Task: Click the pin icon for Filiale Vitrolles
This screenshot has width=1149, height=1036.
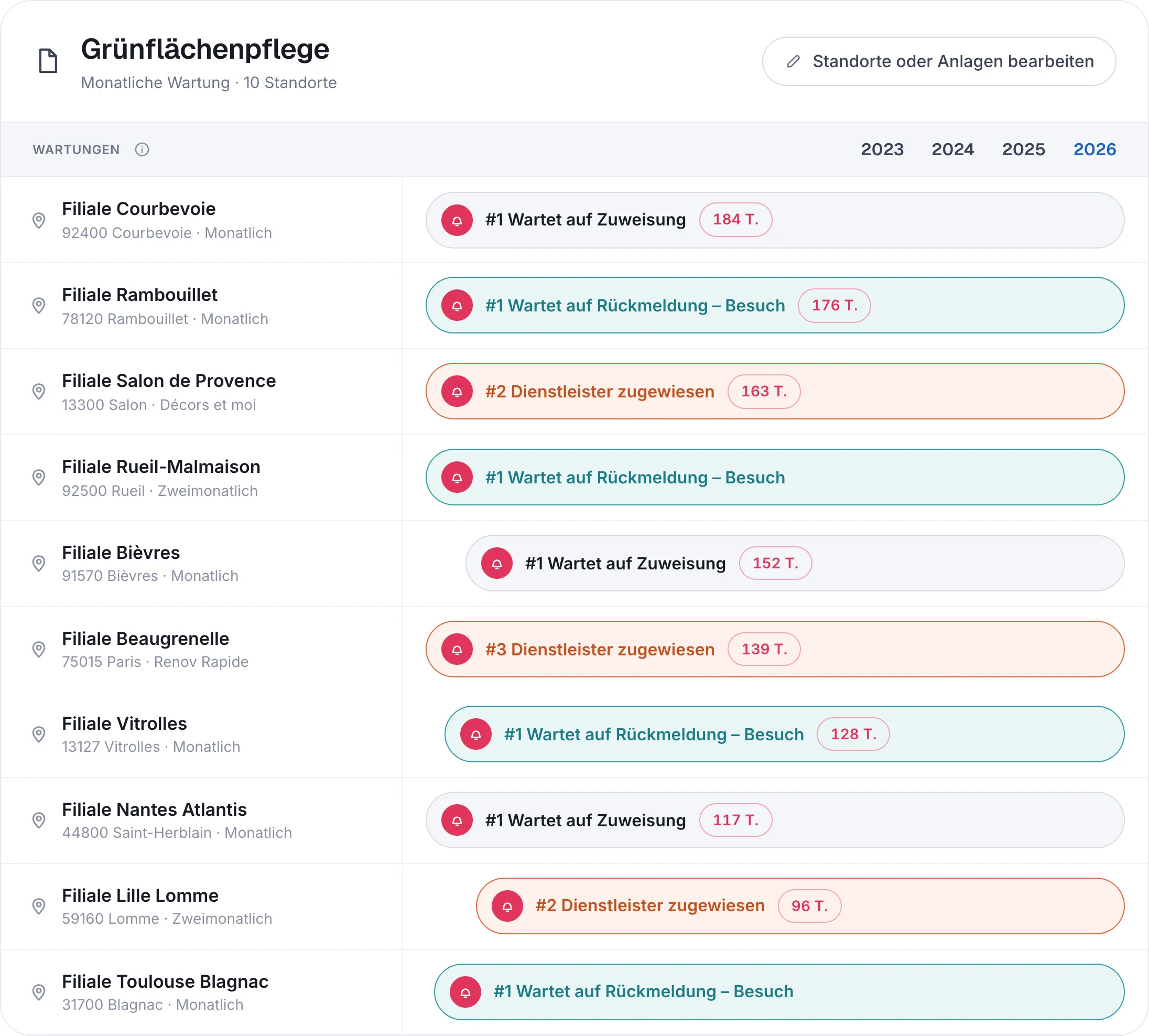Action: tap(39, 735)
